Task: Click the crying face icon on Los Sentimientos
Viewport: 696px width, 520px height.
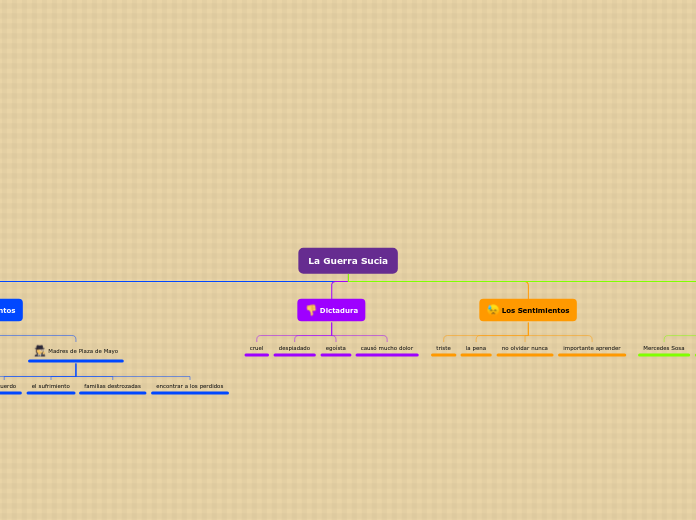Action: pyautogui.click(x=493, y=310)
